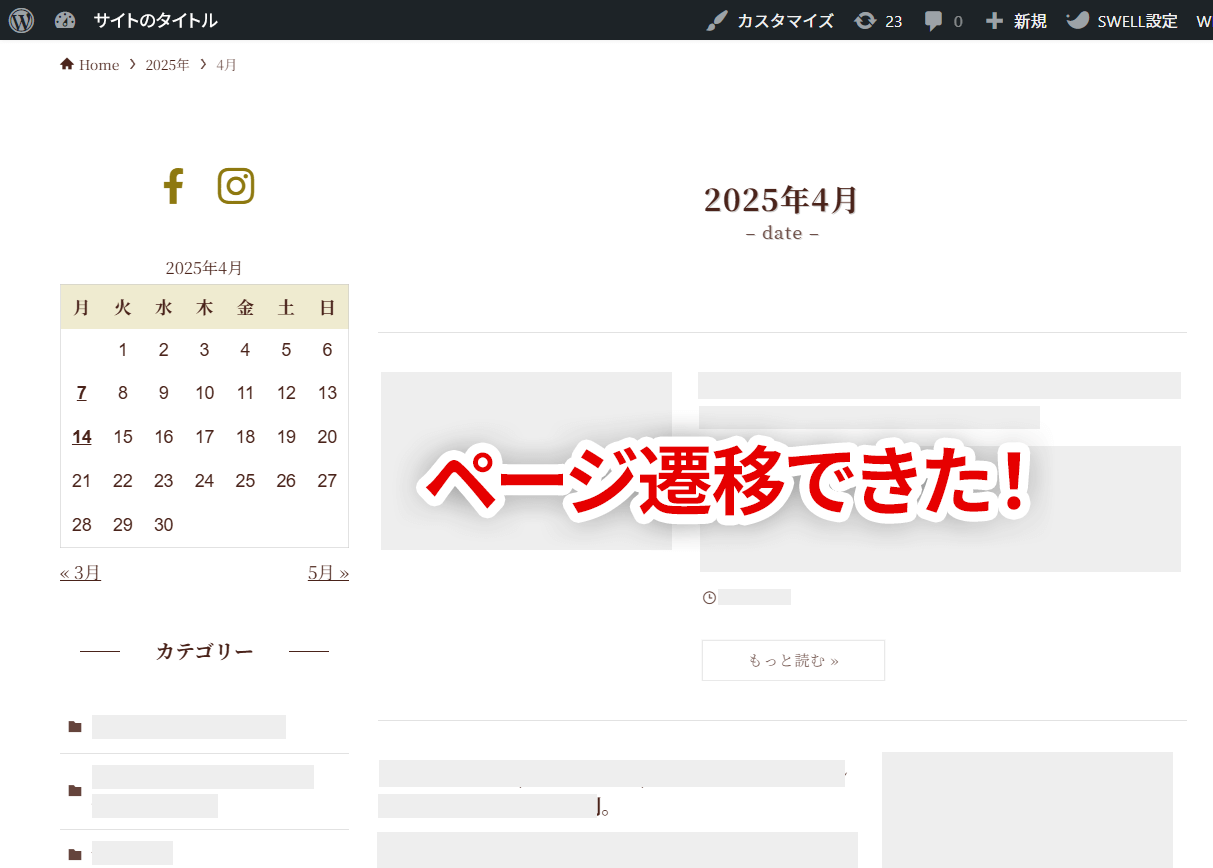1213x868 pixels.
Task: Select calendar date 7
Action: tap(82, 393)
